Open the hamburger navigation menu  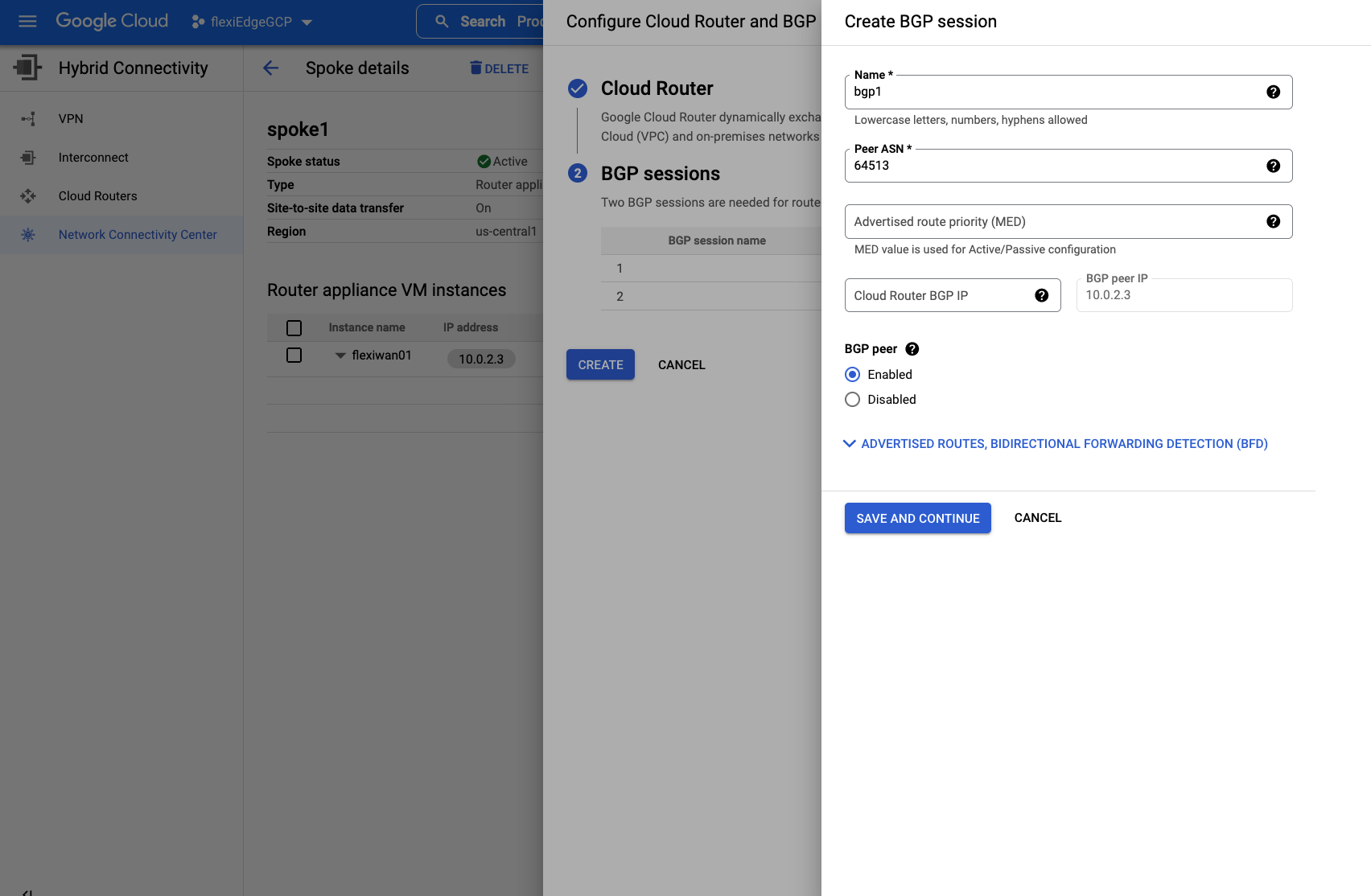27,22
